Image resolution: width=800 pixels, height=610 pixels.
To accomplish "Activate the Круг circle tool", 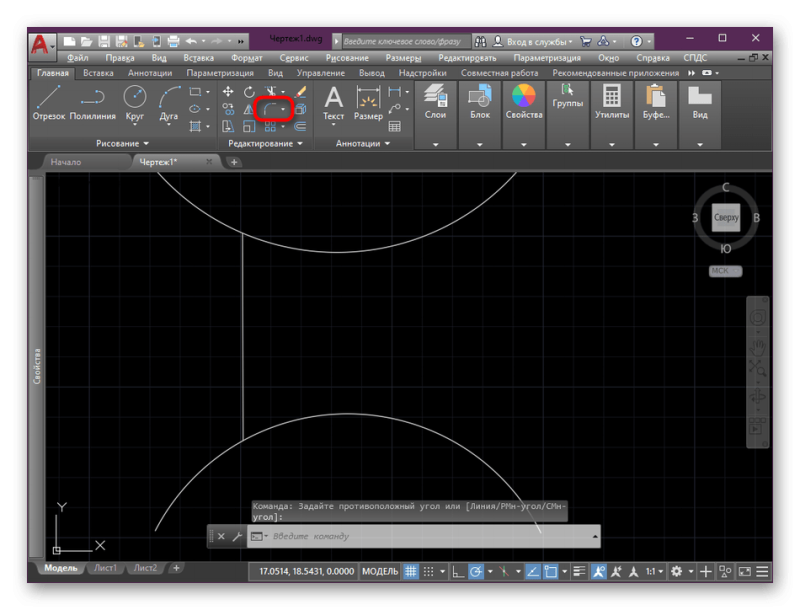I will pos(135,103).
